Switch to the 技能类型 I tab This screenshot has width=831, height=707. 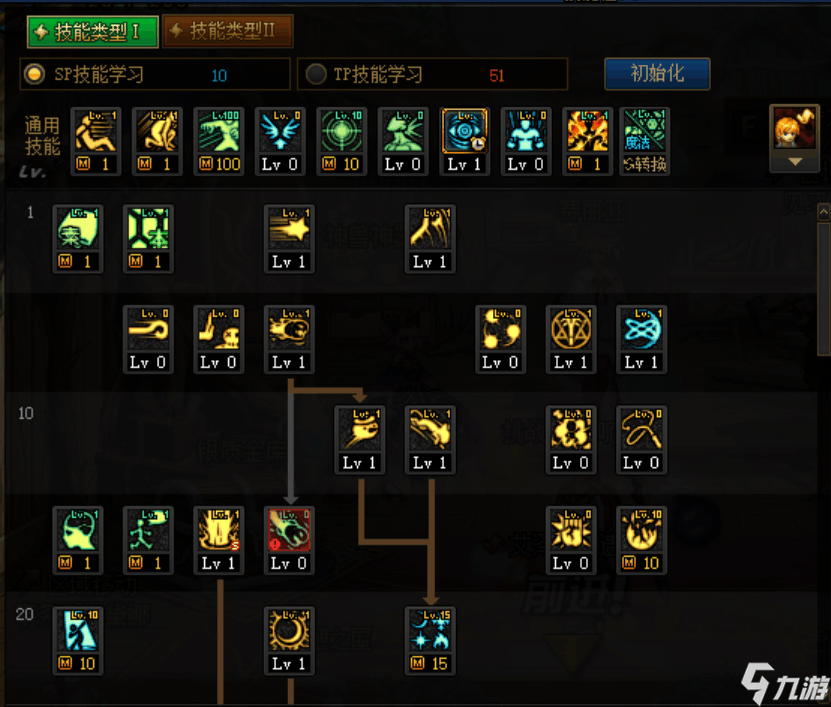pos(93,32)
